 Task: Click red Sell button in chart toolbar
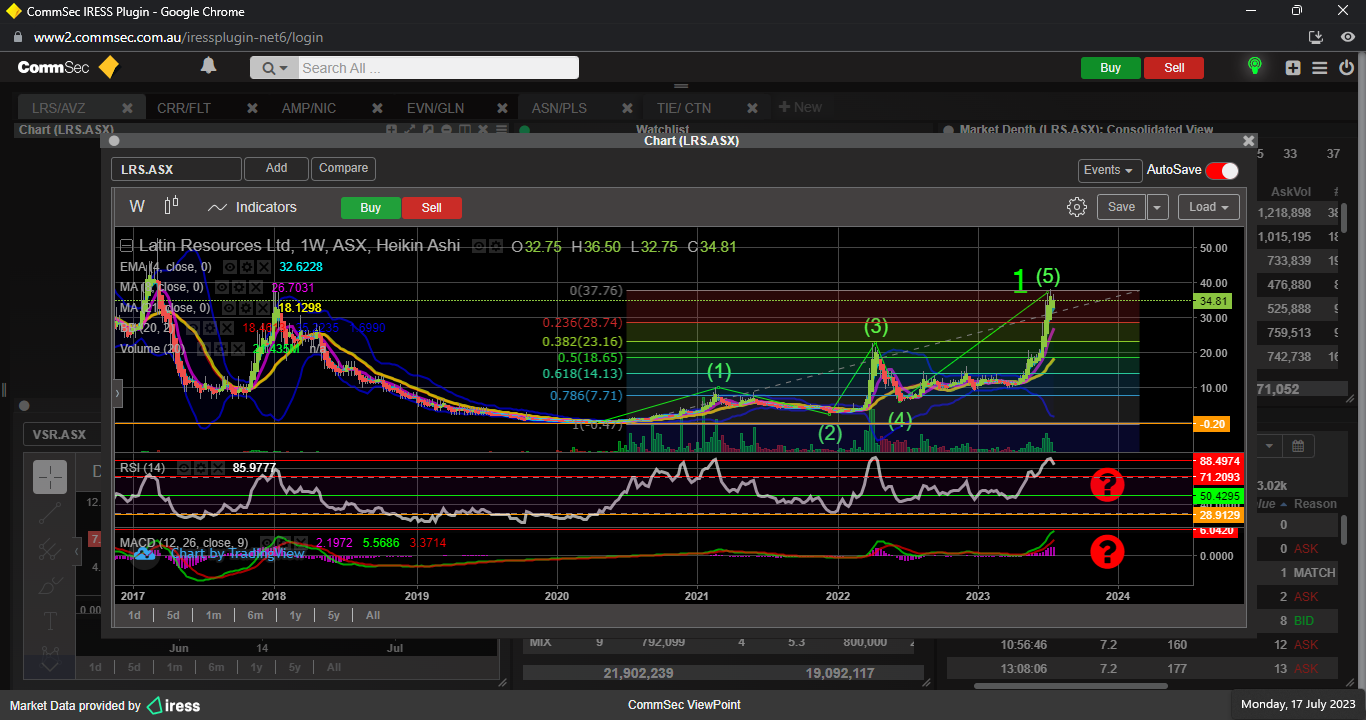[431, 208]
